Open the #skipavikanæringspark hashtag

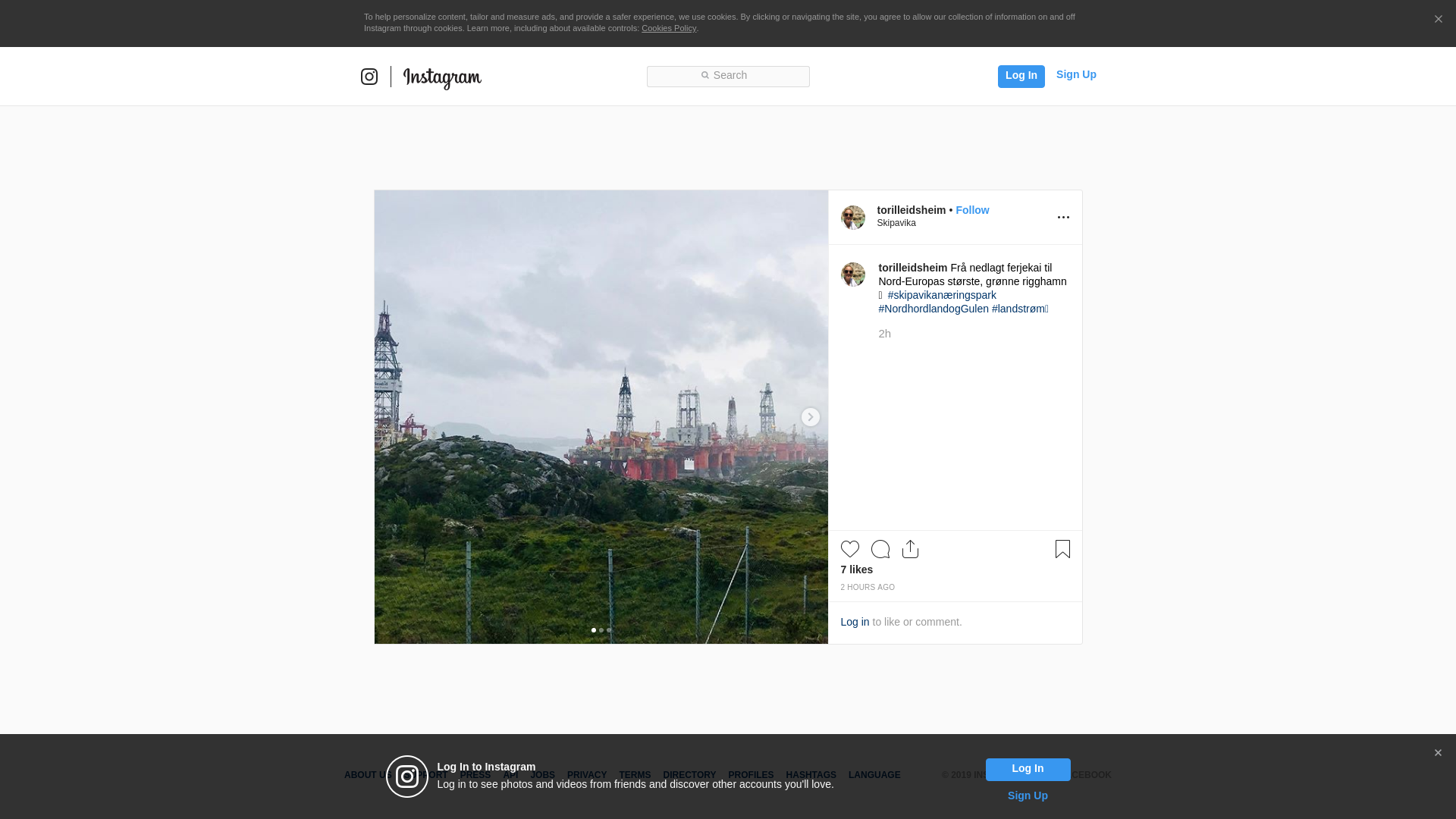click(942, 295)
